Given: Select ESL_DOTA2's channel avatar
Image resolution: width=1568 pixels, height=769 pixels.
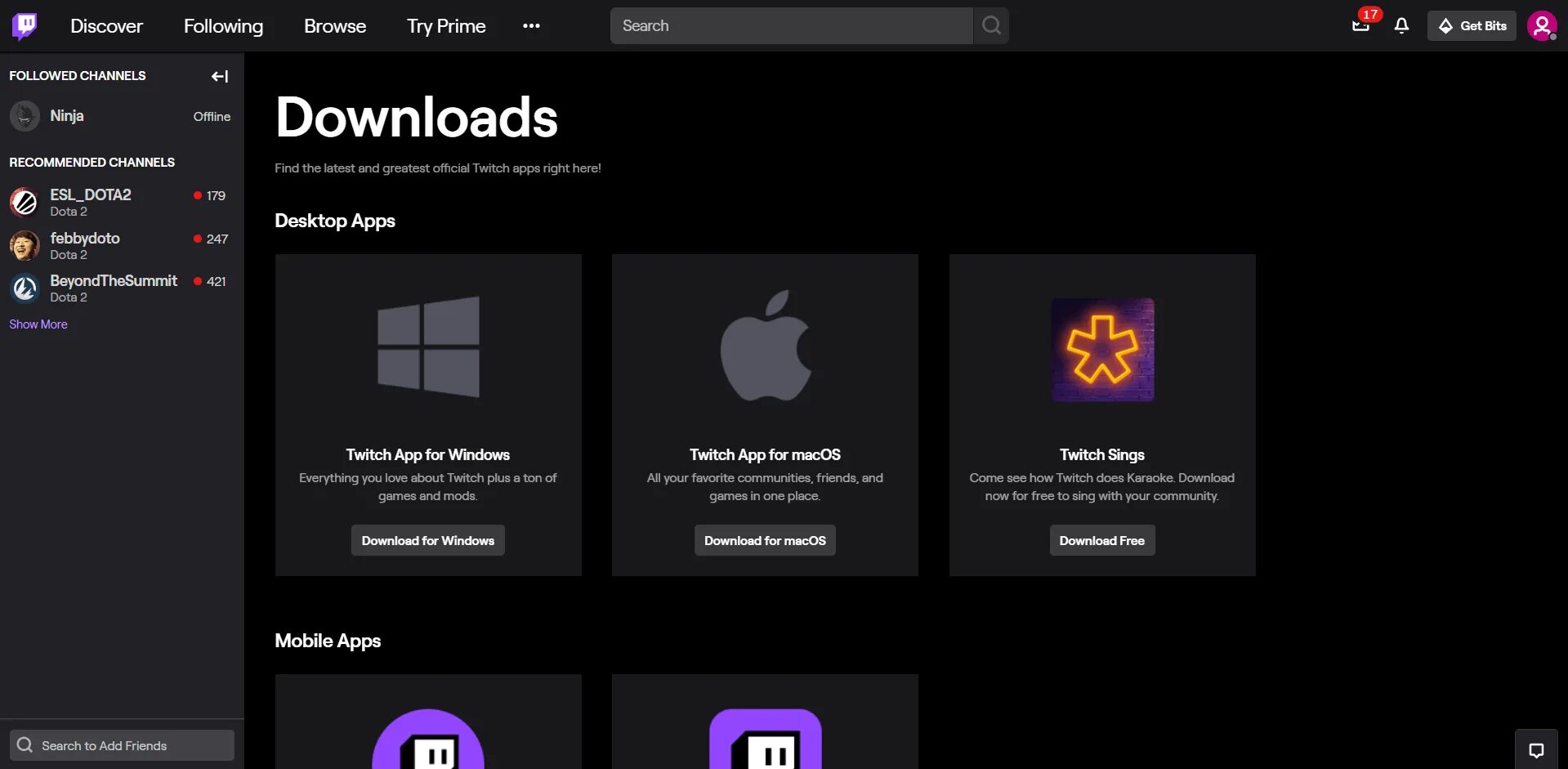Looking at the screenshot, I should click(x=24, y=202).
